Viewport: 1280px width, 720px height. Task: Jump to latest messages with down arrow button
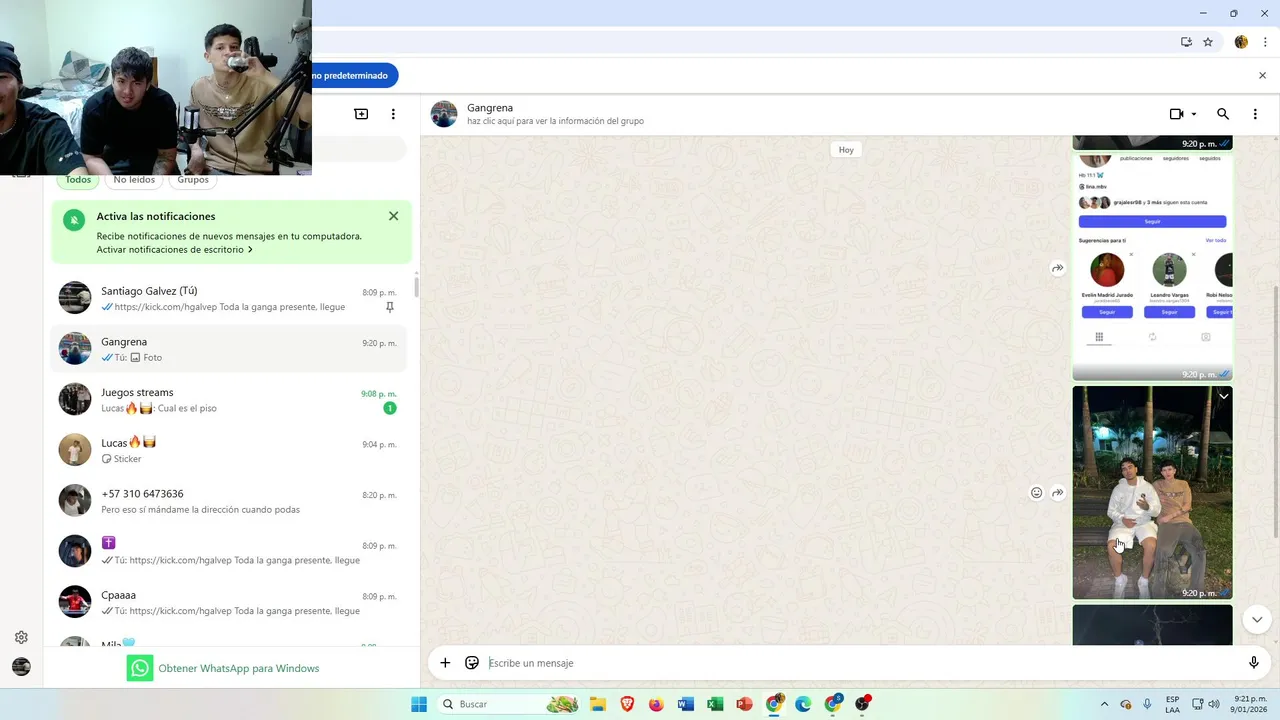click(x=1257, y=620)
